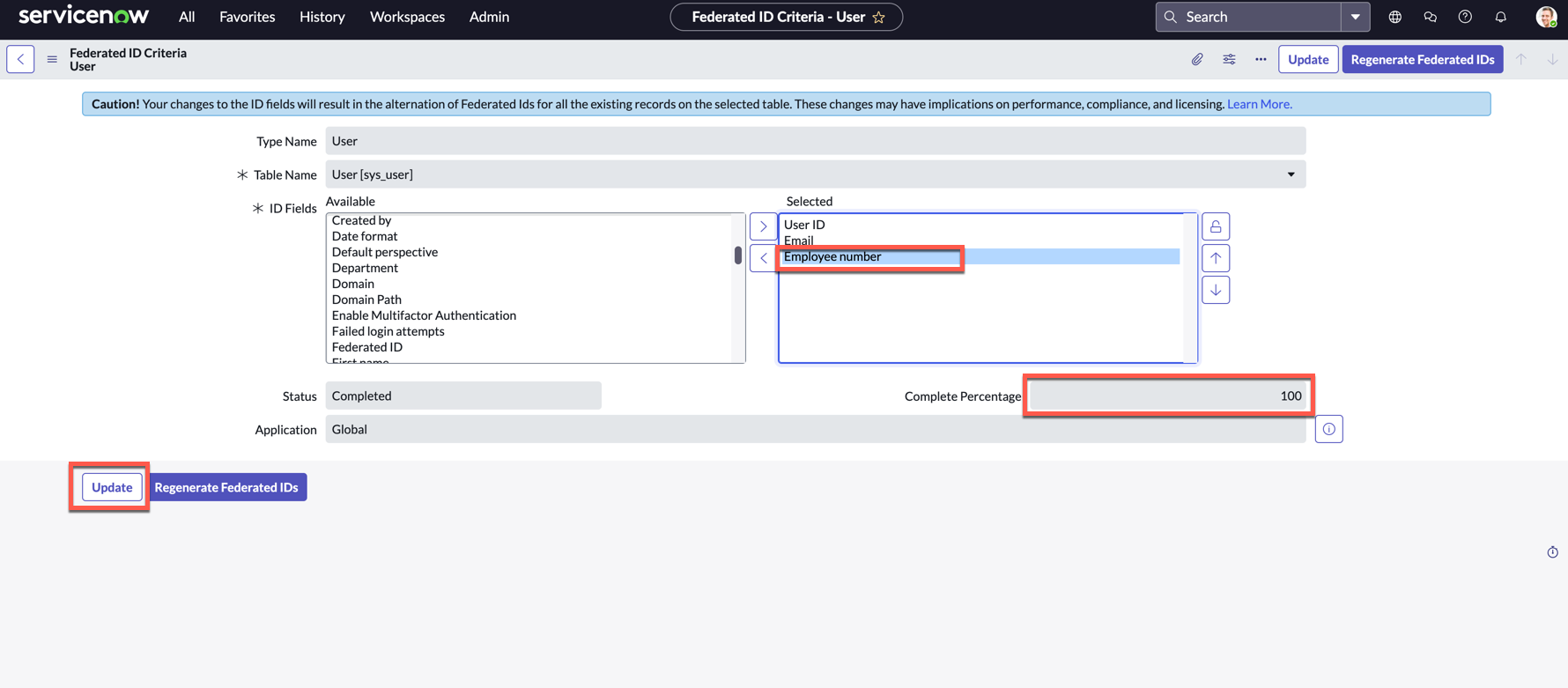Open the History menu
The width and height of the screenshot is (1568, 688).
click(322, 17)
